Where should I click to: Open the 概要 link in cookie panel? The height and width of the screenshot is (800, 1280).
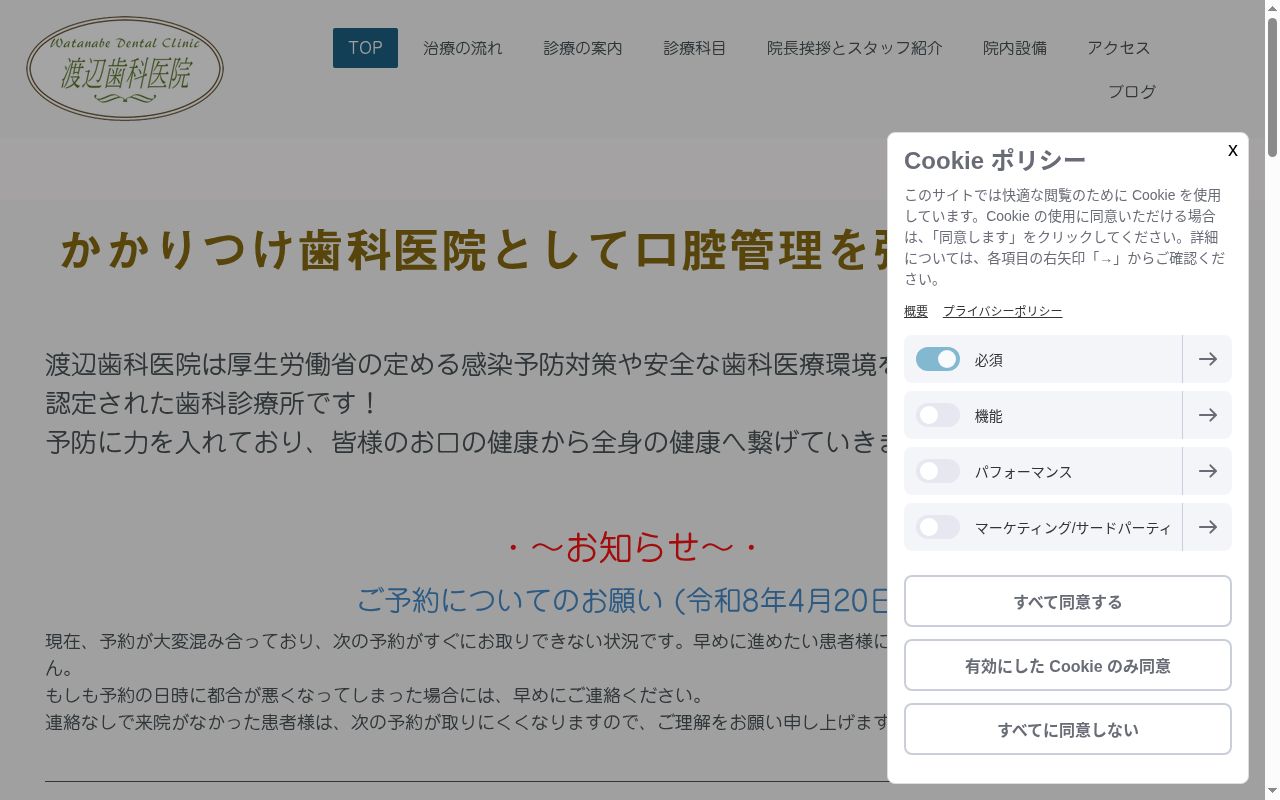916,311
